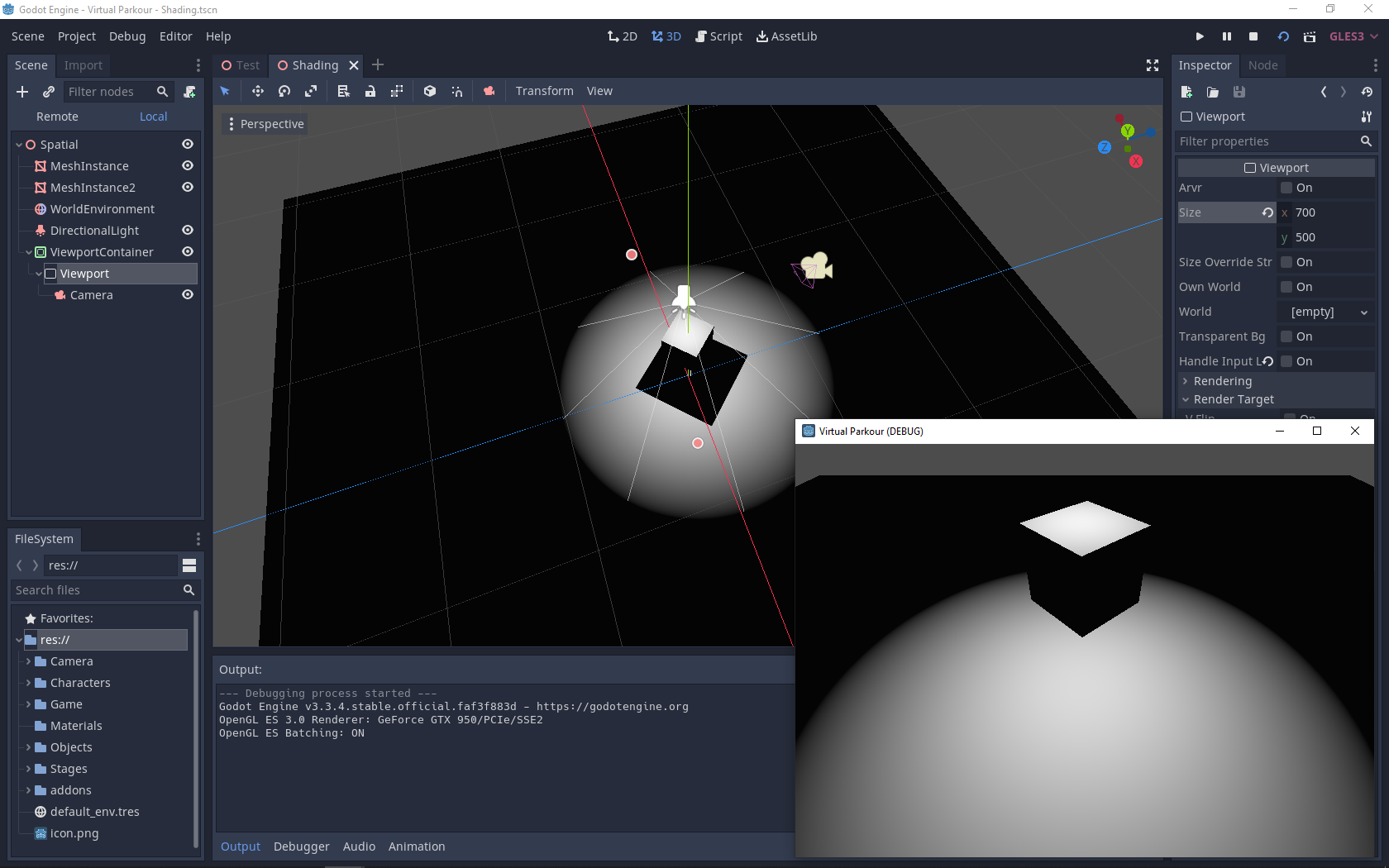Toggle DirectionalLight visibility eye
This screenshot has height=868, width=1389.
[x=188, y=230]
